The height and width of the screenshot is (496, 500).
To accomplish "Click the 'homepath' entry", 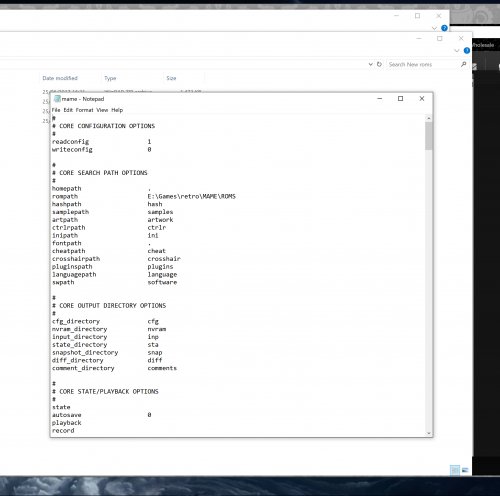I will (x=67, y=189).
